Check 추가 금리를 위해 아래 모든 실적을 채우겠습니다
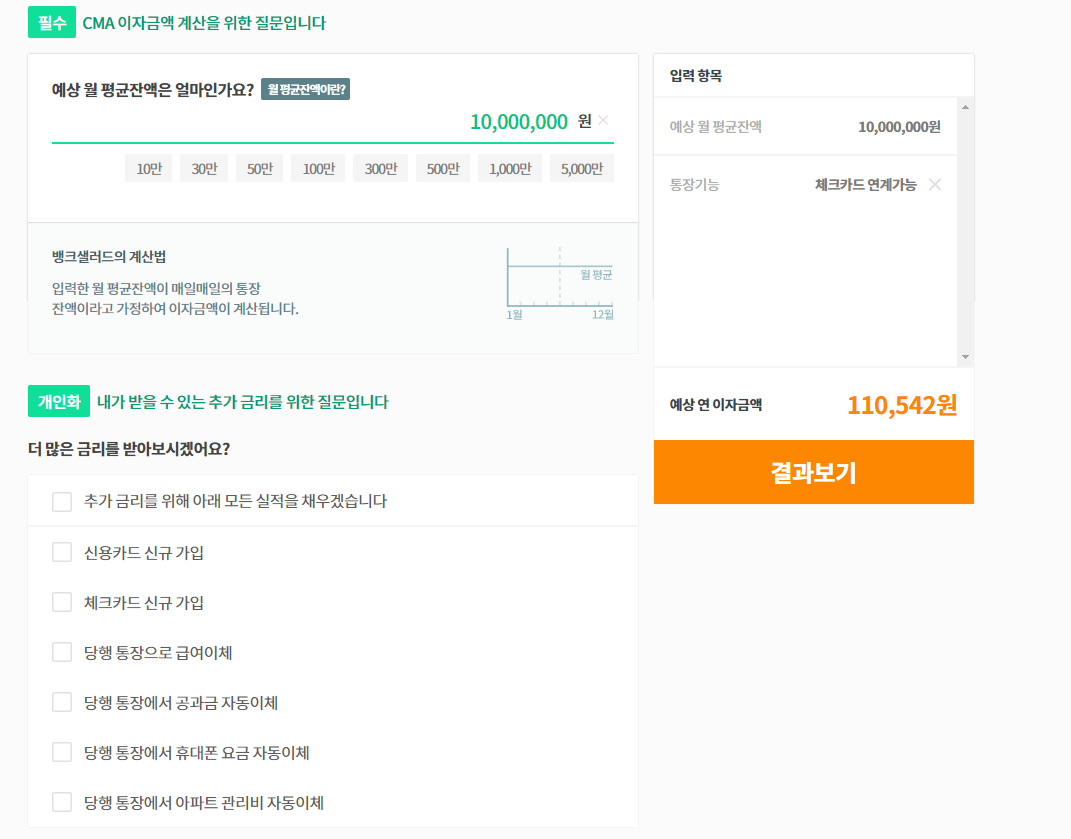Screen dimensions: 1071x839 tap(62, 501)
